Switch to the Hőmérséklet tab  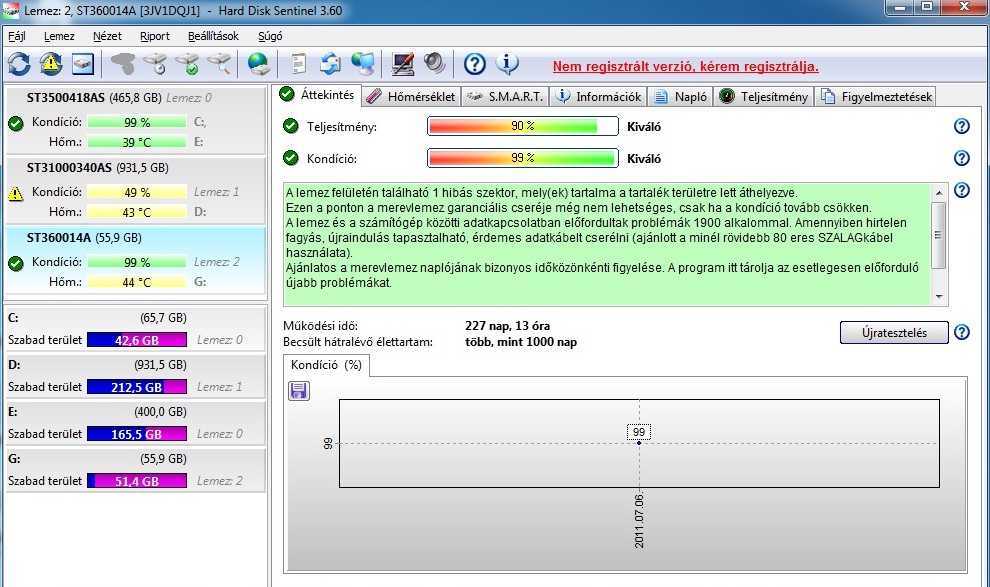412,97
